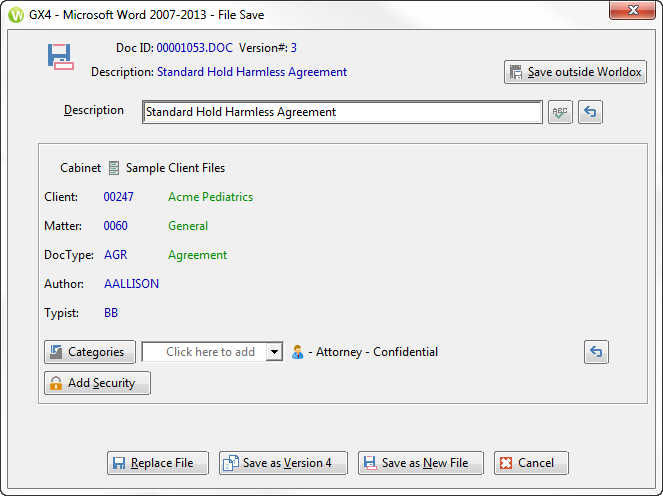Image resolution: width=663 pixels, height=496 pixels.
Task: Click the 'DocType:' field label
Action: pyautogui.click(x=69, y=255)
